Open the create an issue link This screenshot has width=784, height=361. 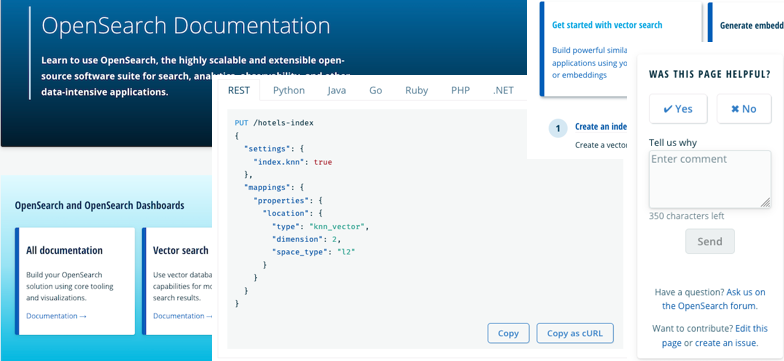click(725, 343)
